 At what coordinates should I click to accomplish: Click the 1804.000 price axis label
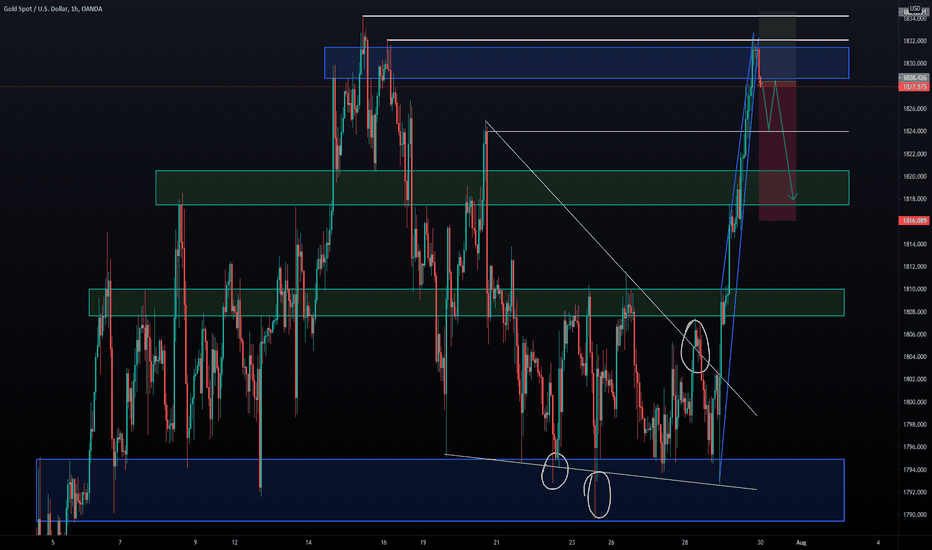point(915,357)
